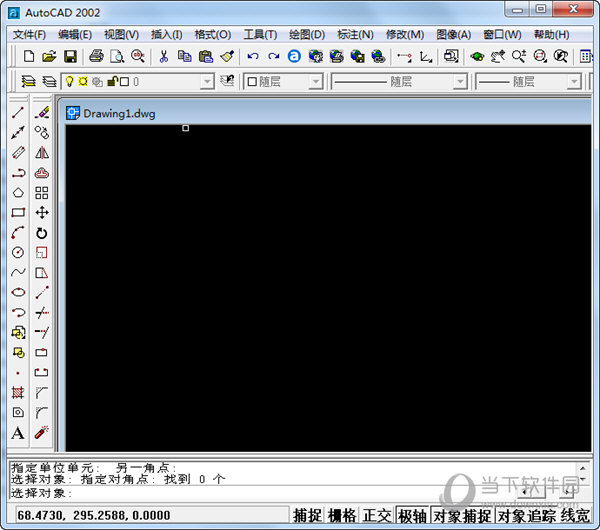Click the Print icon

[x=96, y=56]
